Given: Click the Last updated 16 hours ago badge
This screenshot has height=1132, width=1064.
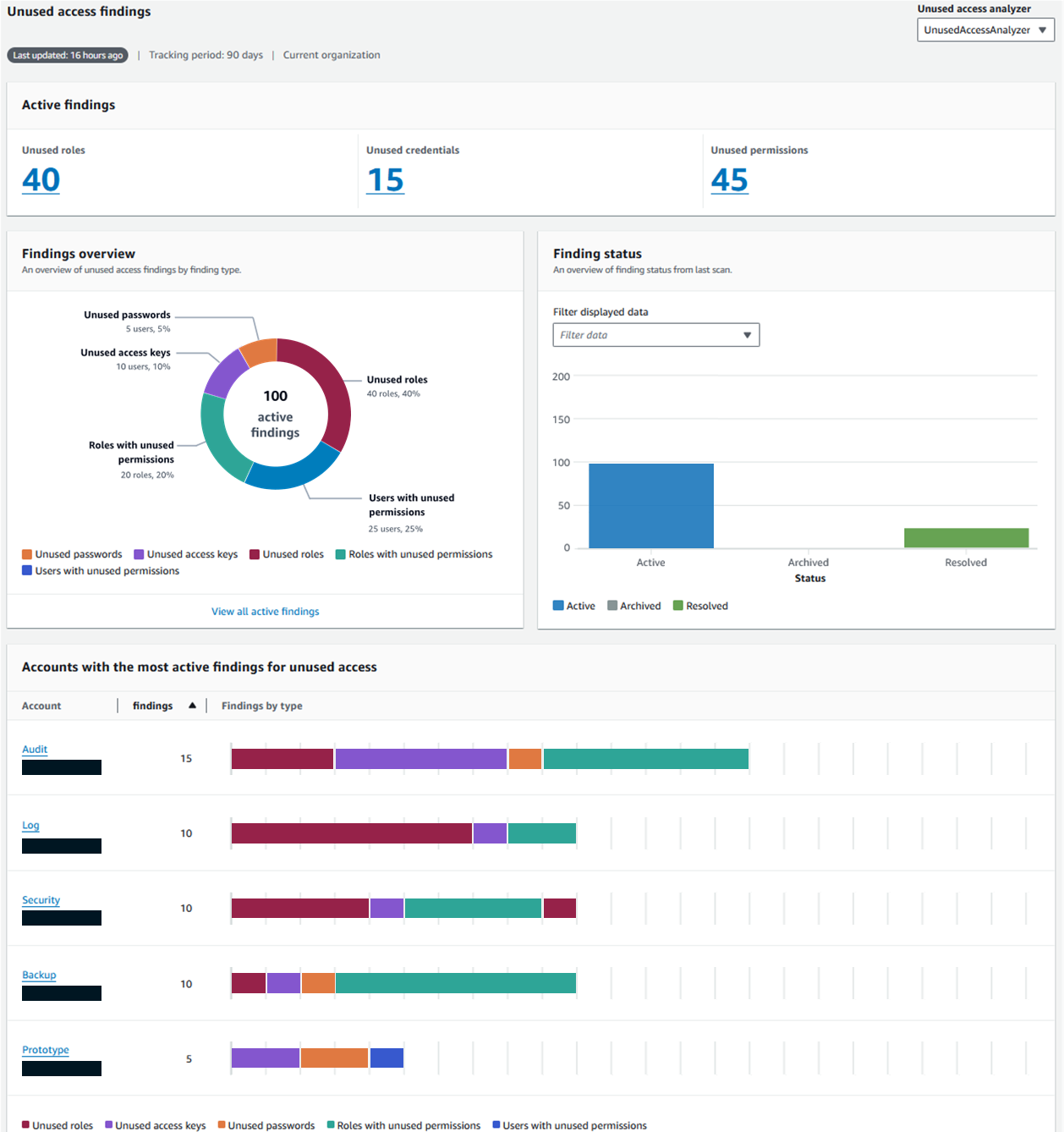Looking at the screenshot, I should pos(68,55).
